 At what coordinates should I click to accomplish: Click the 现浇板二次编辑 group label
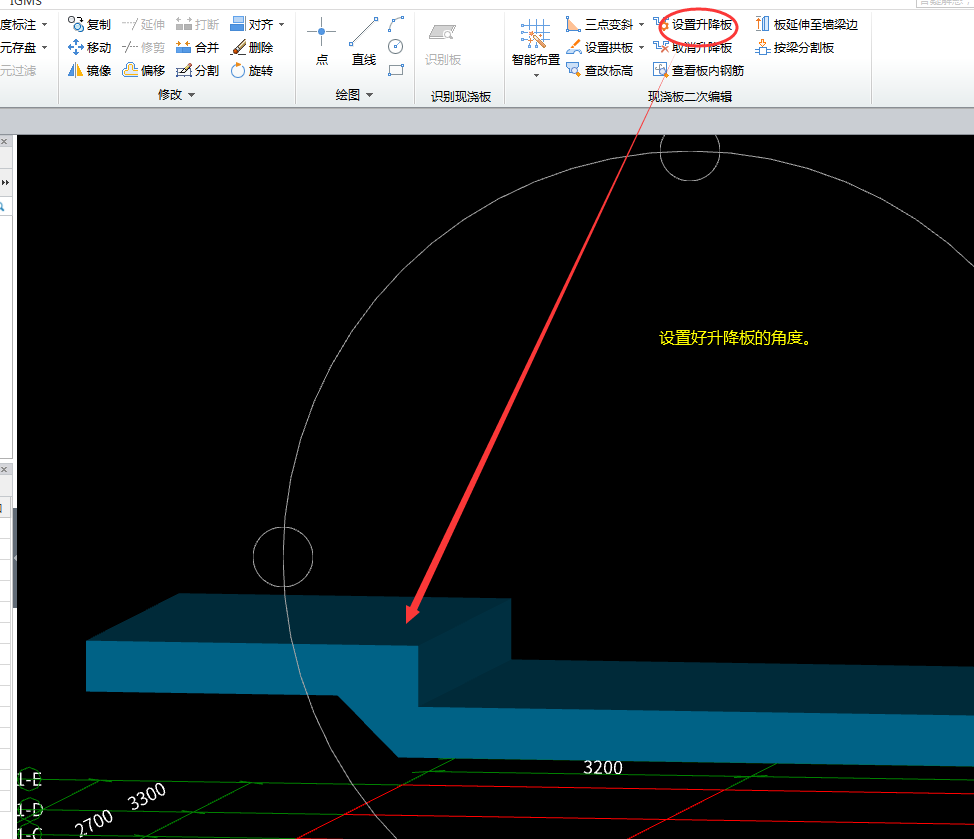[690, 96]
